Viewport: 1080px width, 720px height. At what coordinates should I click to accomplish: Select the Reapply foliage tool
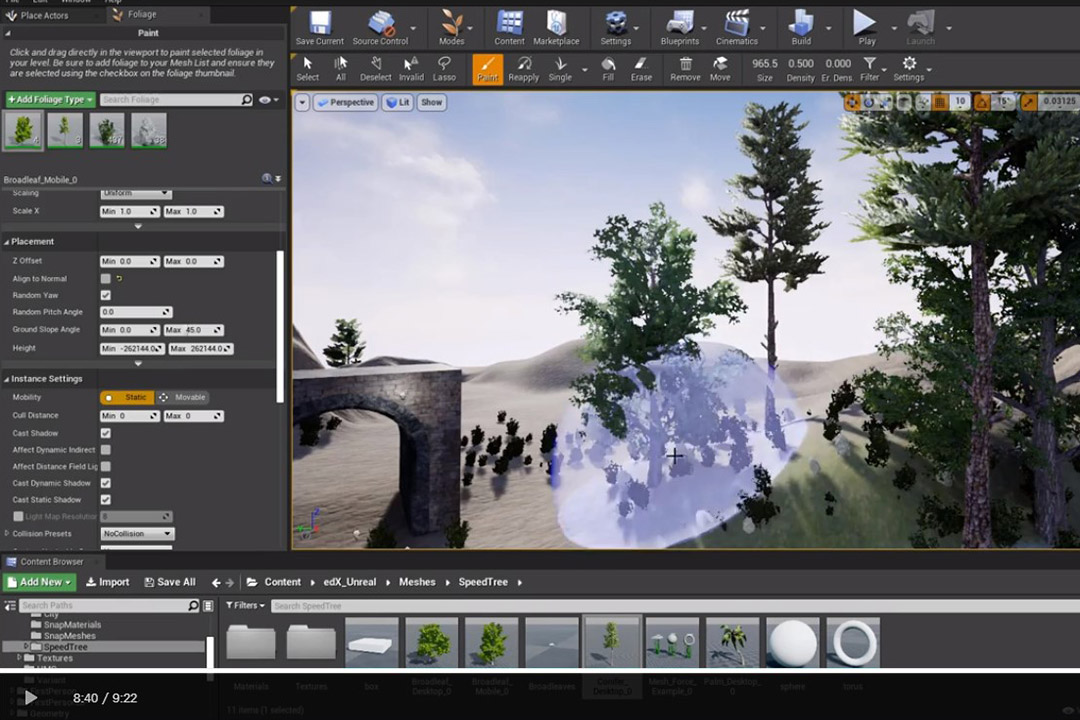[x=523, y=67]
